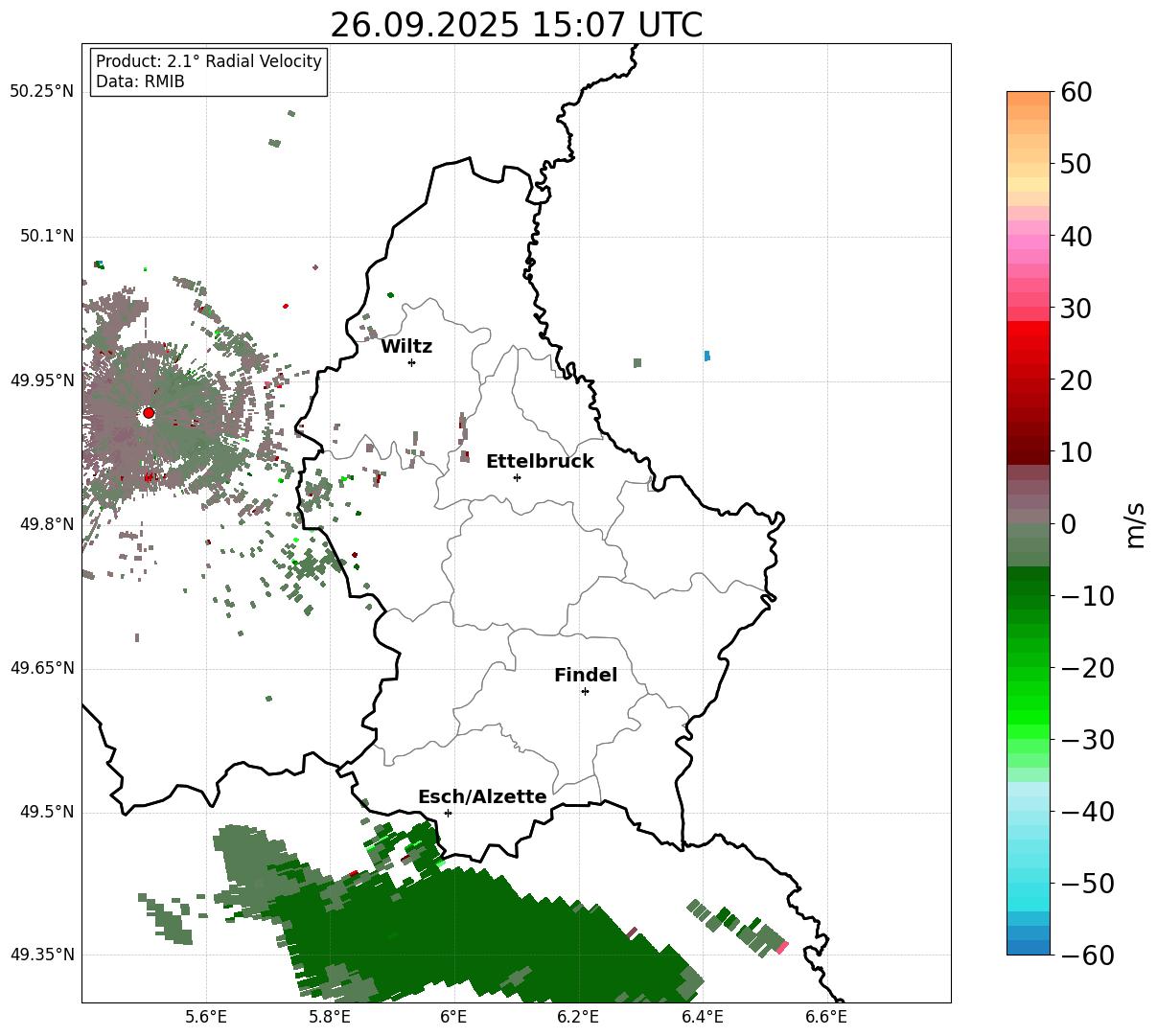
Task: Click the Wiltz city label
Action: (406, 347)
